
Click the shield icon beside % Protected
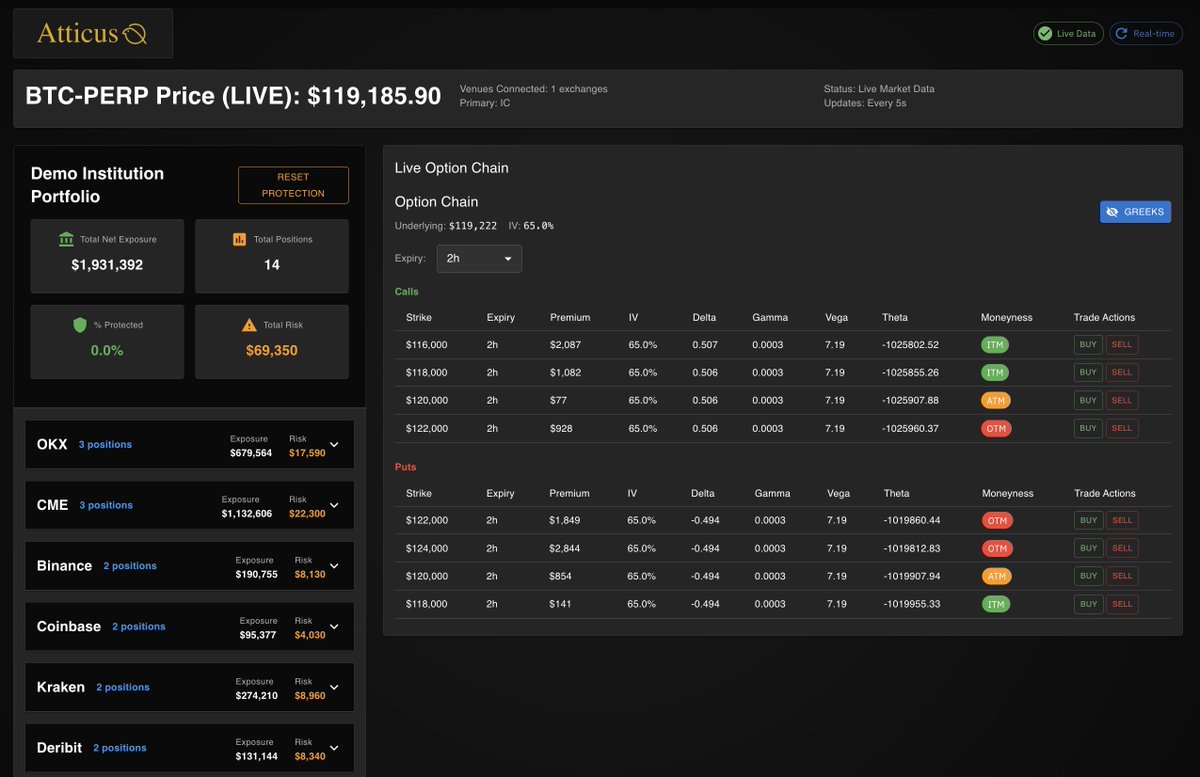(80, 325)
